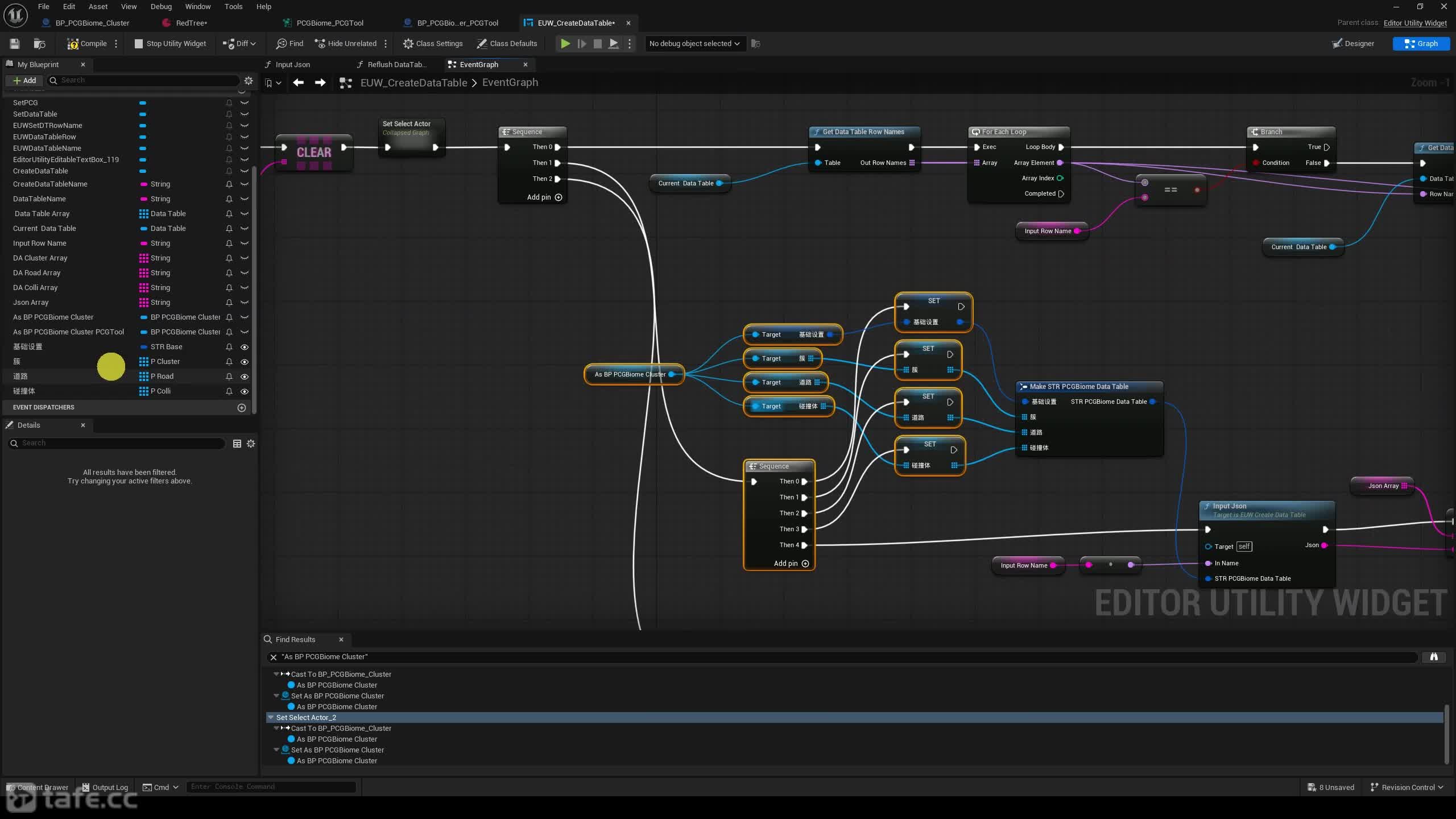
Task: Navigate back with the graph left arrow
Action: click(298, 83)
